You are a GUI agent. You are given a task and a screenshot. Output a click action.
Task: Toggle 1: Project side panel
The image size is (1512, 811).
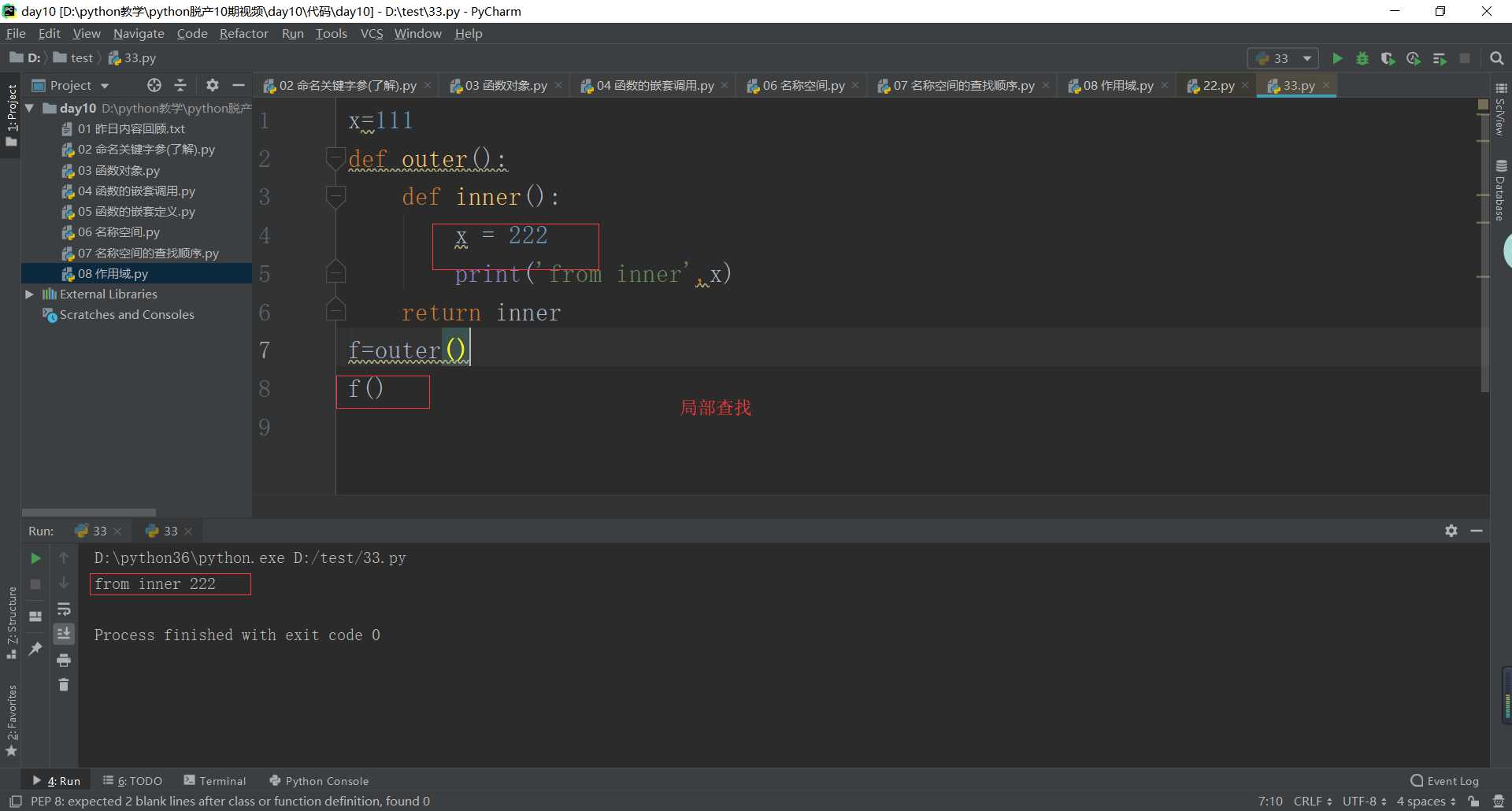point(11,116)
